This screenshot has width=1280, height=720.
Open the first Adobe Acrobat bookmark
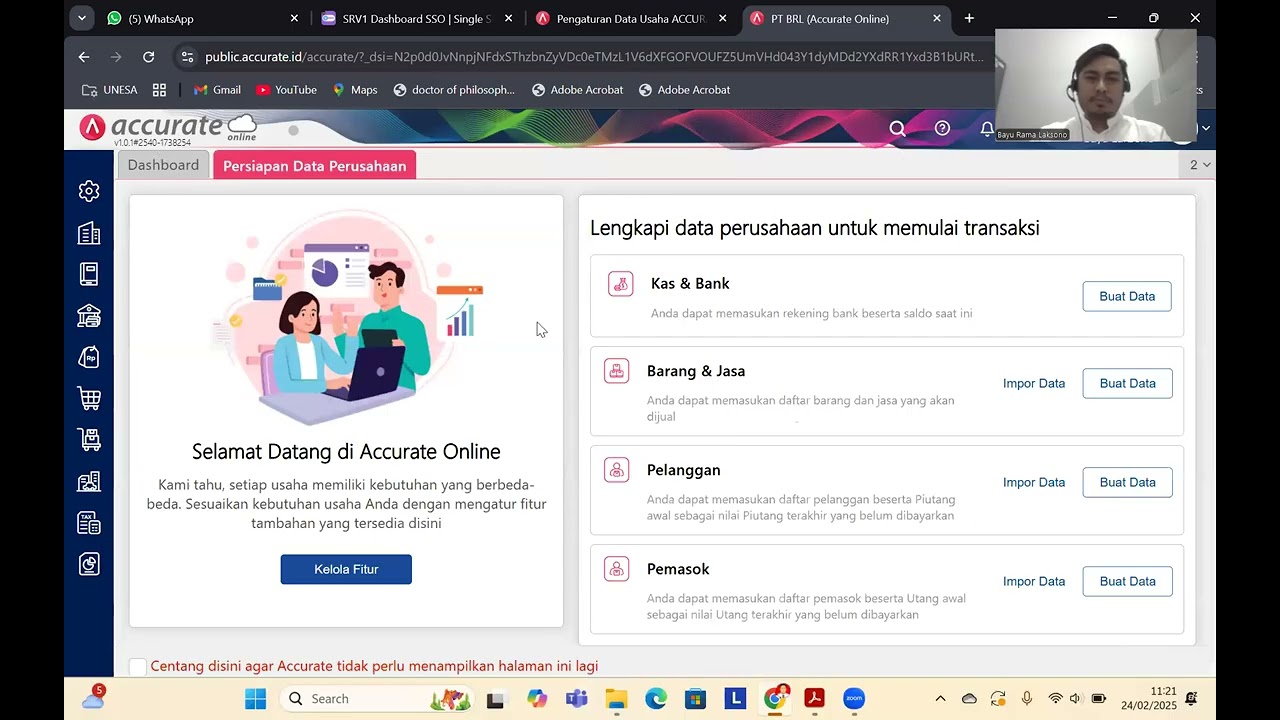click(x=577, y=90)
